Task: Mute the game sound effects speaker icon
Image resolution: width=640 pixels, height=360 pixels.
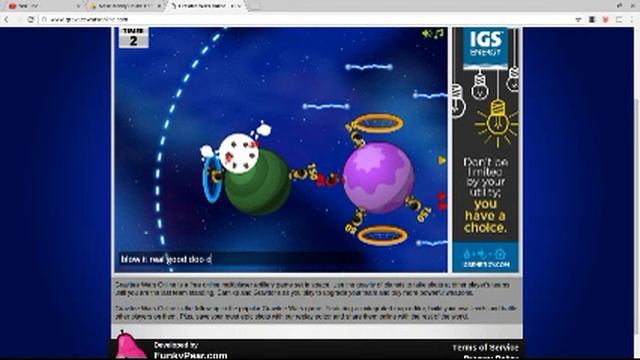Action: click(x=427, y=33)
